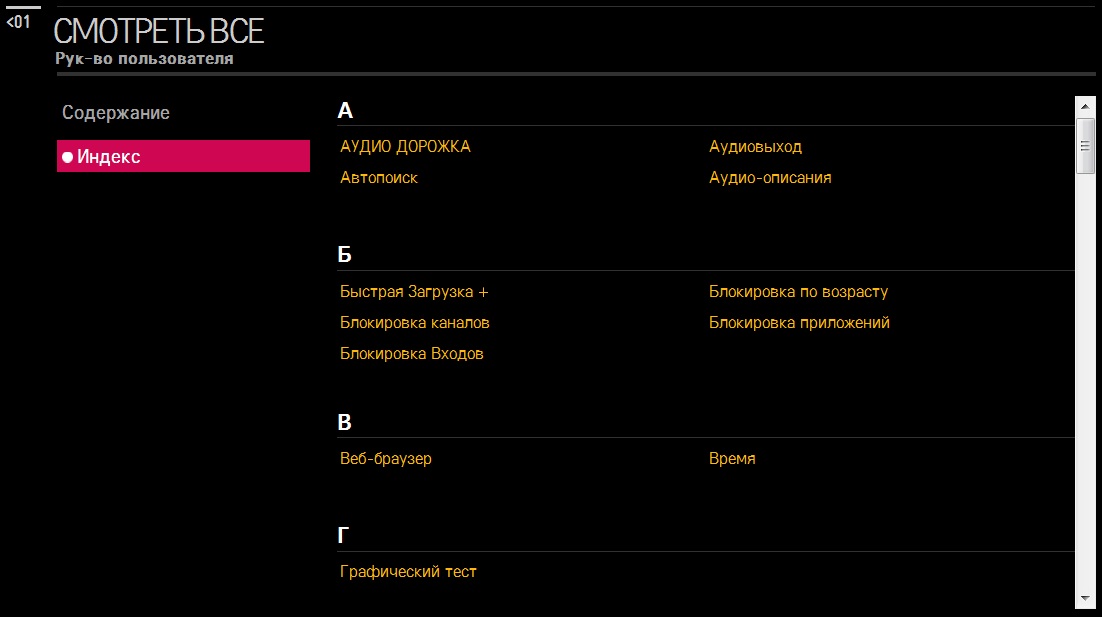1102x617 pixels.
Task: Click the scrollbar down arrow
Action: pos(1085,597)
